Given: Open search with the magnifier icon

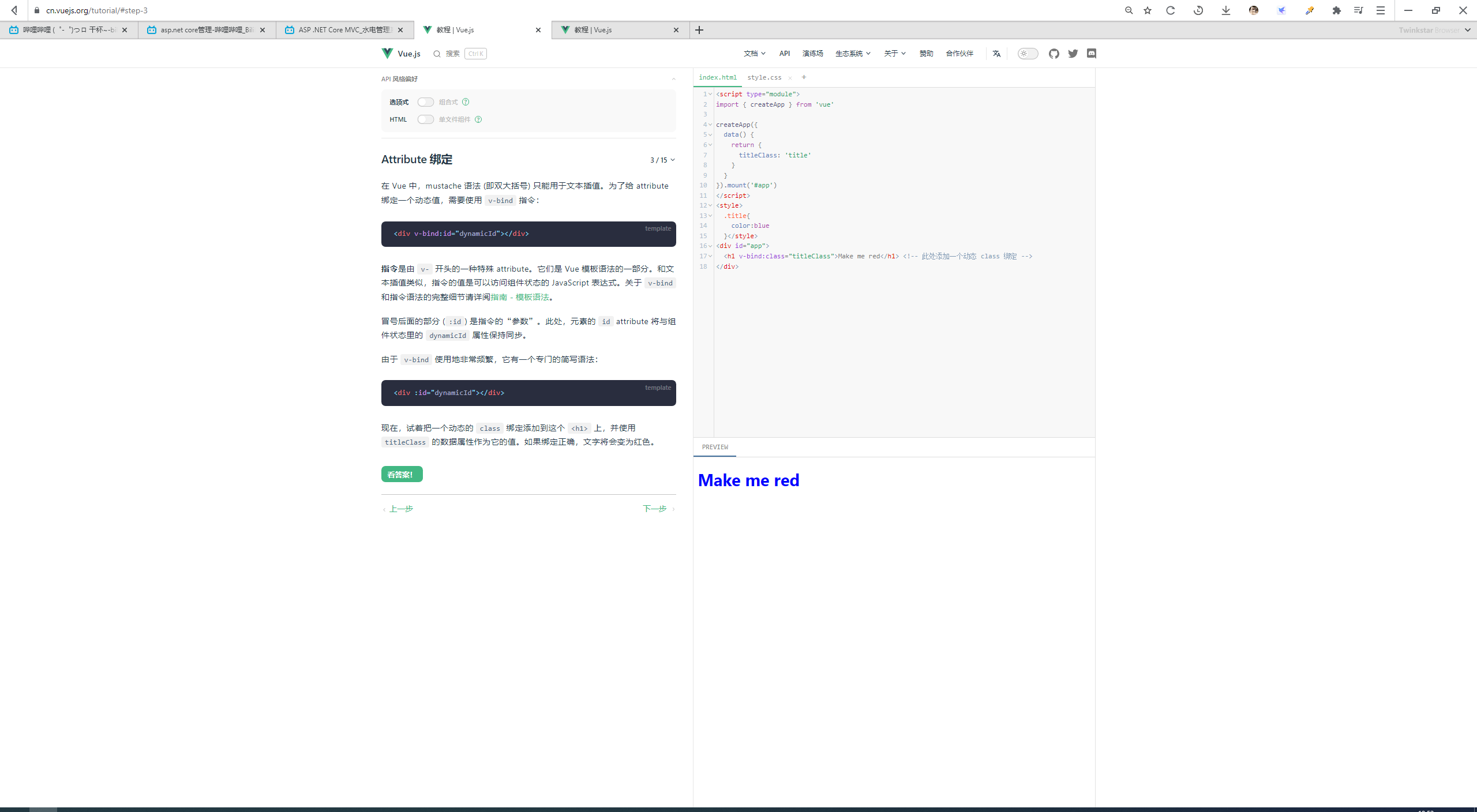Looking at the screenshot, I should point(437,54).
